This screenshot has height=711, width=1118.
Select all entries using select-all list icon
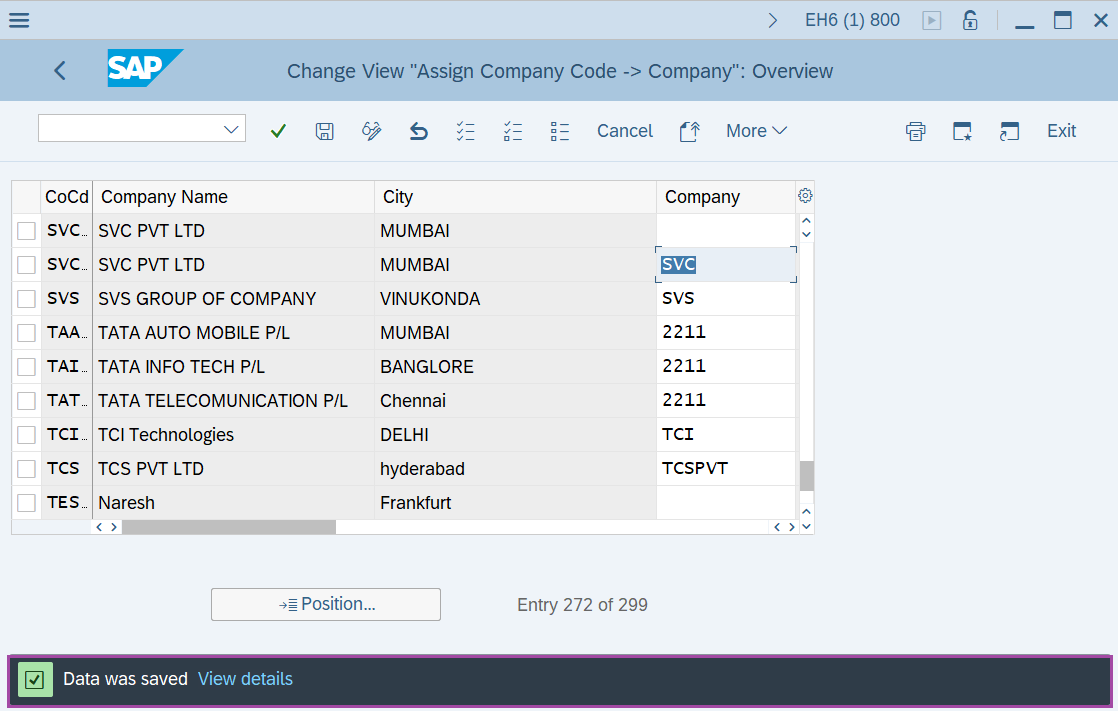pyautogui.click(x=465, y=130)
